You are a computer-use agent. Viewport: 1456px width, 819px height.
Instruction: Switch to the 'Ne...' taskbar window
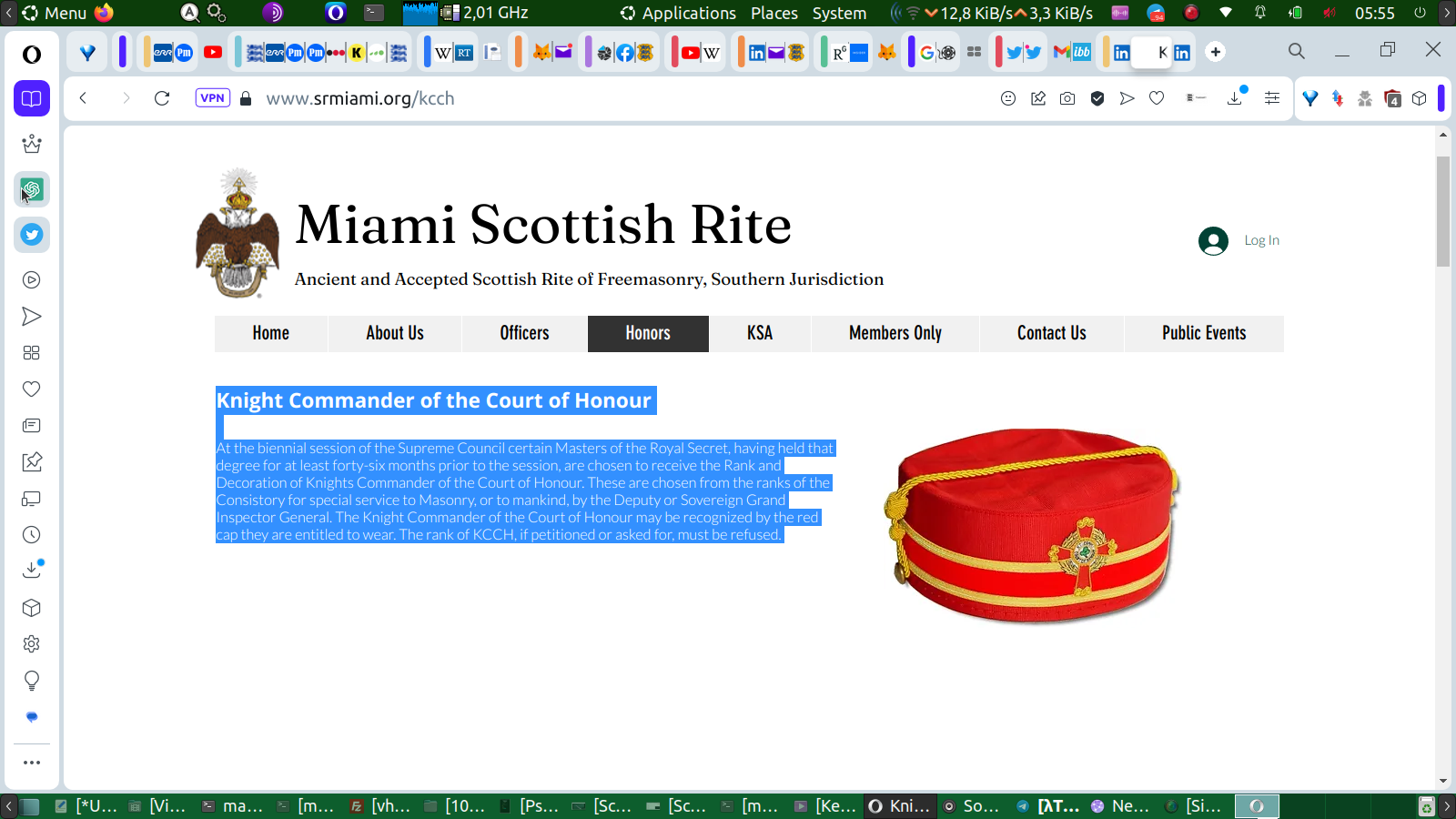click(1121, 806)
